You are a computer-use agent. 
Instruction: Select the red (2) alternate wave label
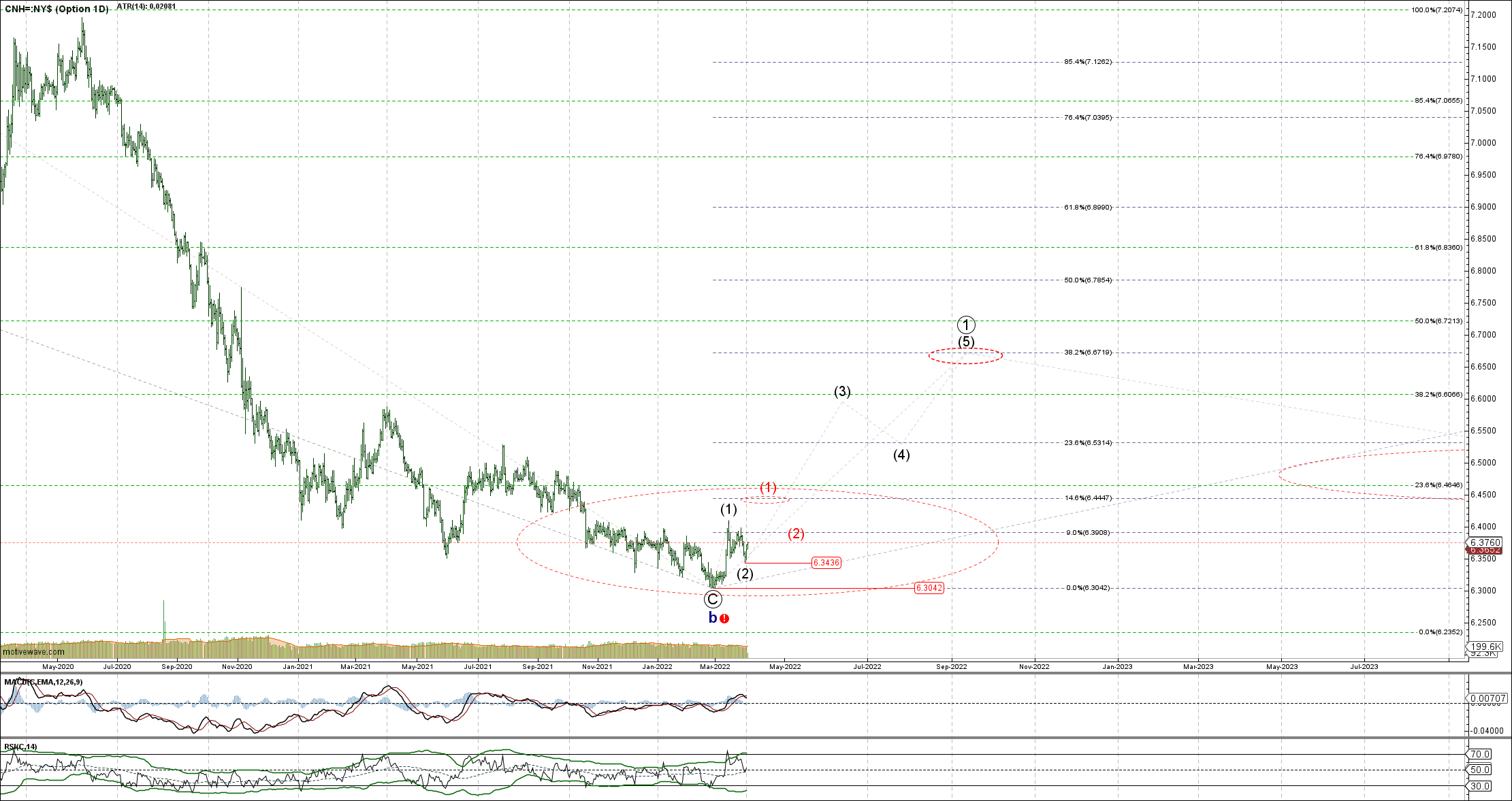tap(797, 534)
